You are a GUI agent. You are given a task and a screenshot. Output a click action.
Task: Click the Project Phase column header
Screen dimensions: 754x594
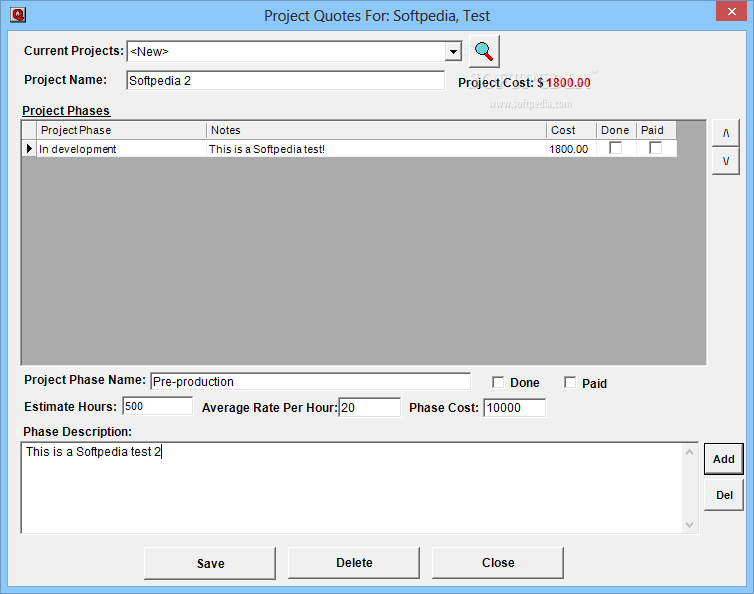(122, 130)
